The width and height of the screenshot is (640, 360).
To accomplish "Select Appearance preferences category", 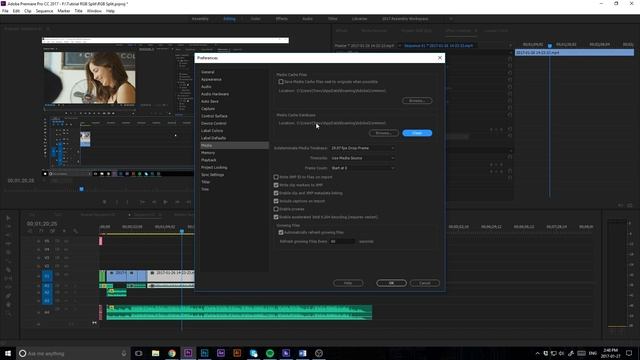I will click(x=211, y=79).
